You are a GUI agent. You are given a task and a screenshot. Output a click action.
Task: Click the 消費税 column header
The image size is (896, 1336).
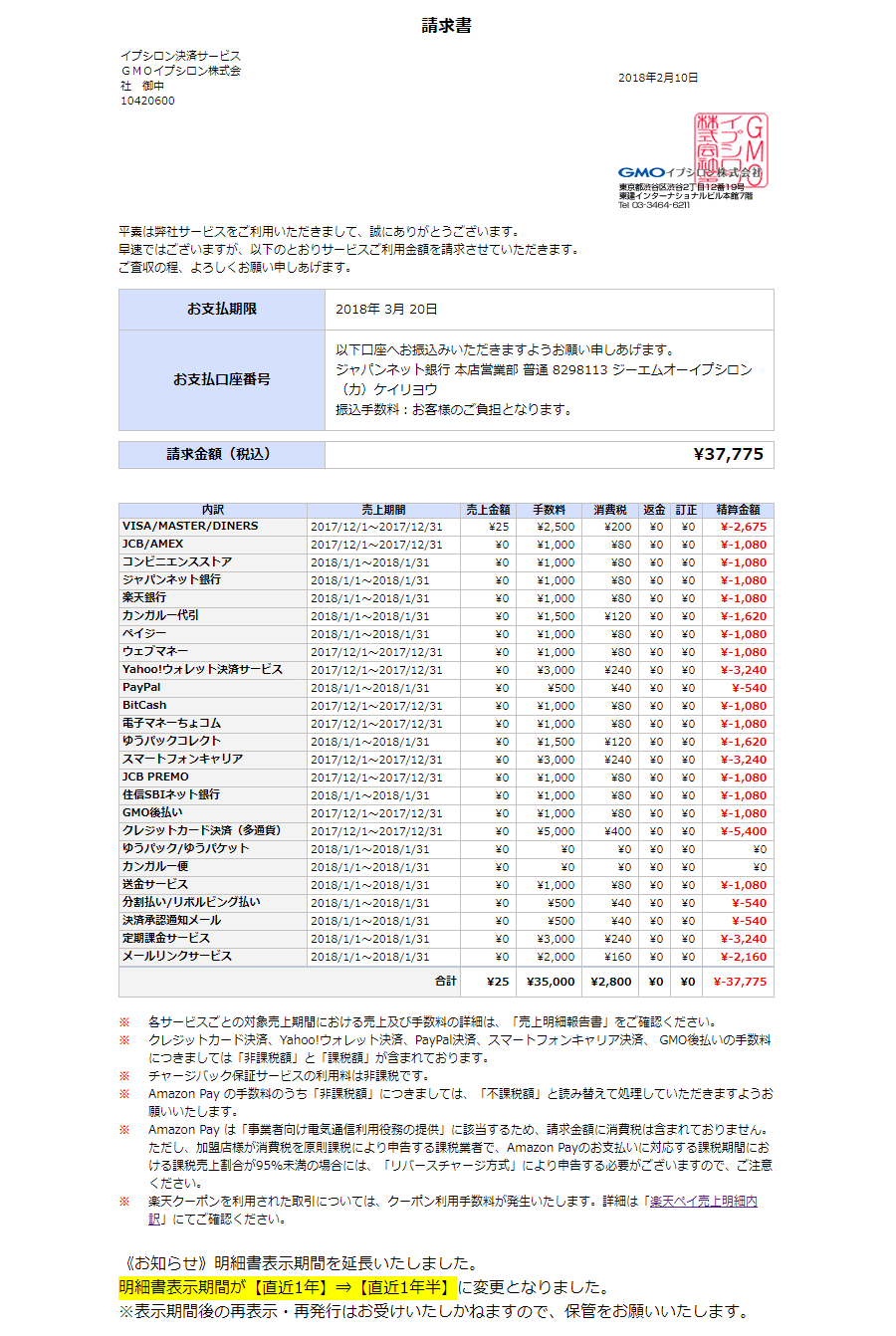[610, 510]
